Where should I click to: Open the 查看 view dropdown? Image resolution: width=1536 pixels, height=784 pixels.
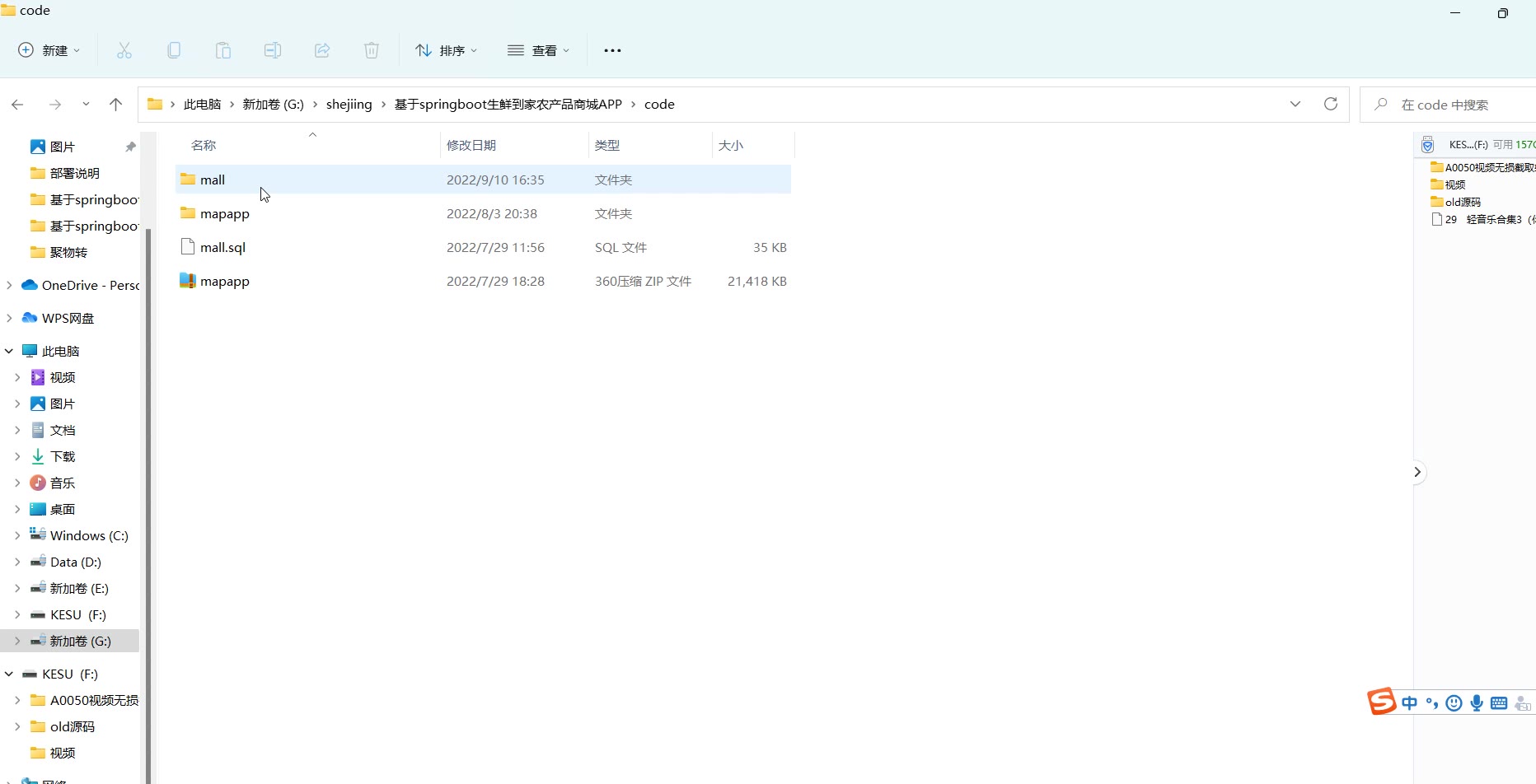(538, 50)
